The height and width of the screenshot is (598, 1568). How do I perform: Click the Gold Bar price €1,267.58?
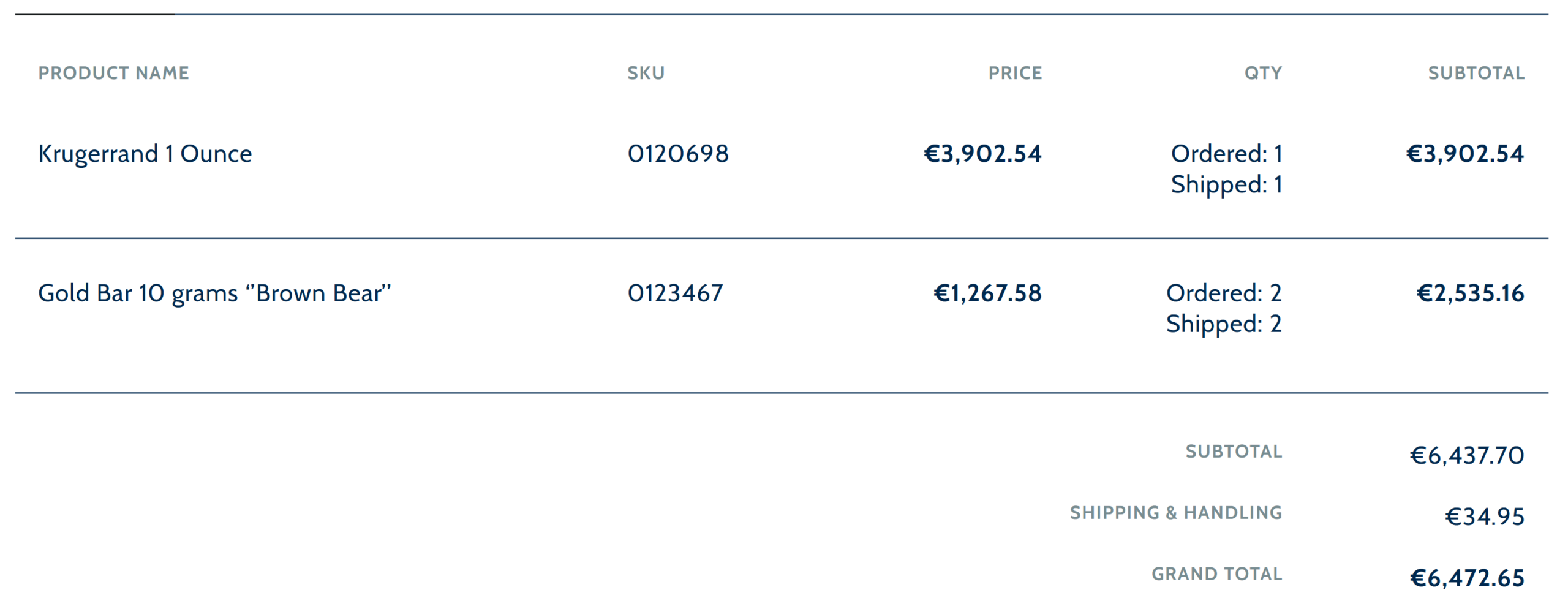[x=987, y=293]
